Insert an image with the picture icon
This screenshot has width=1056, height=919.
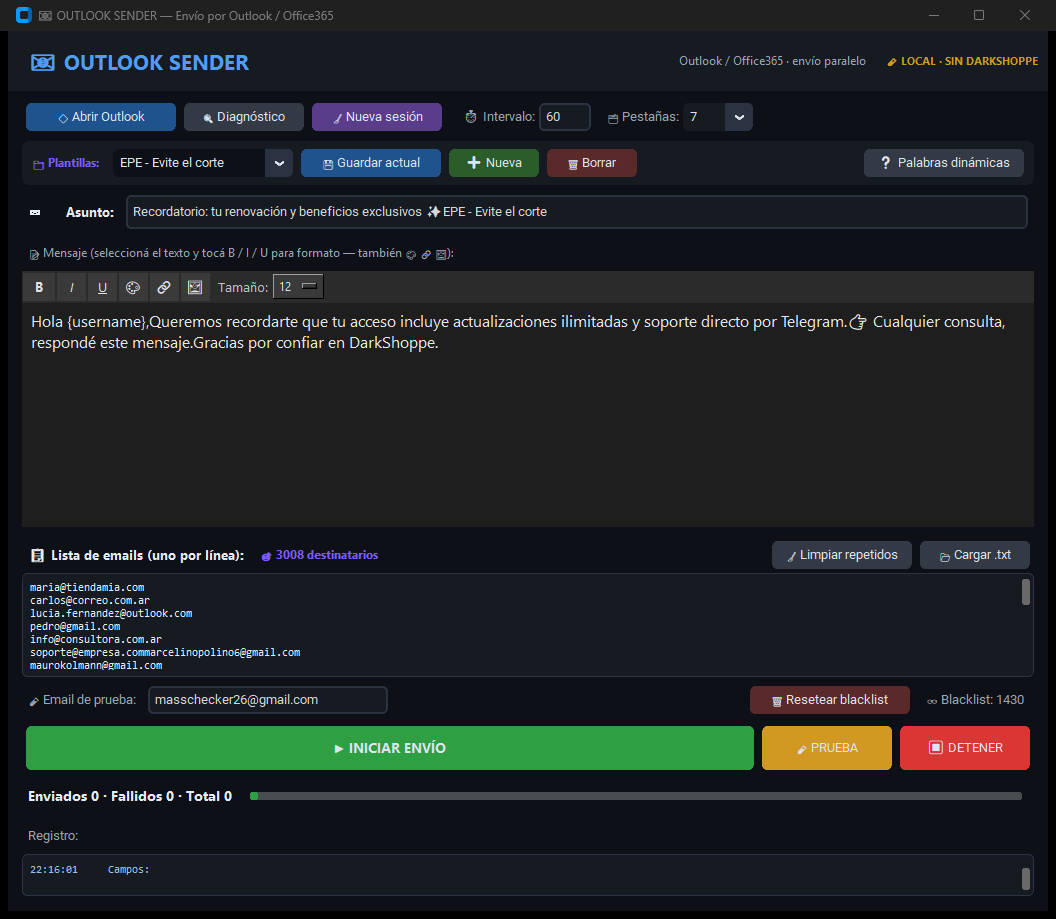click(x=195, y=287)
